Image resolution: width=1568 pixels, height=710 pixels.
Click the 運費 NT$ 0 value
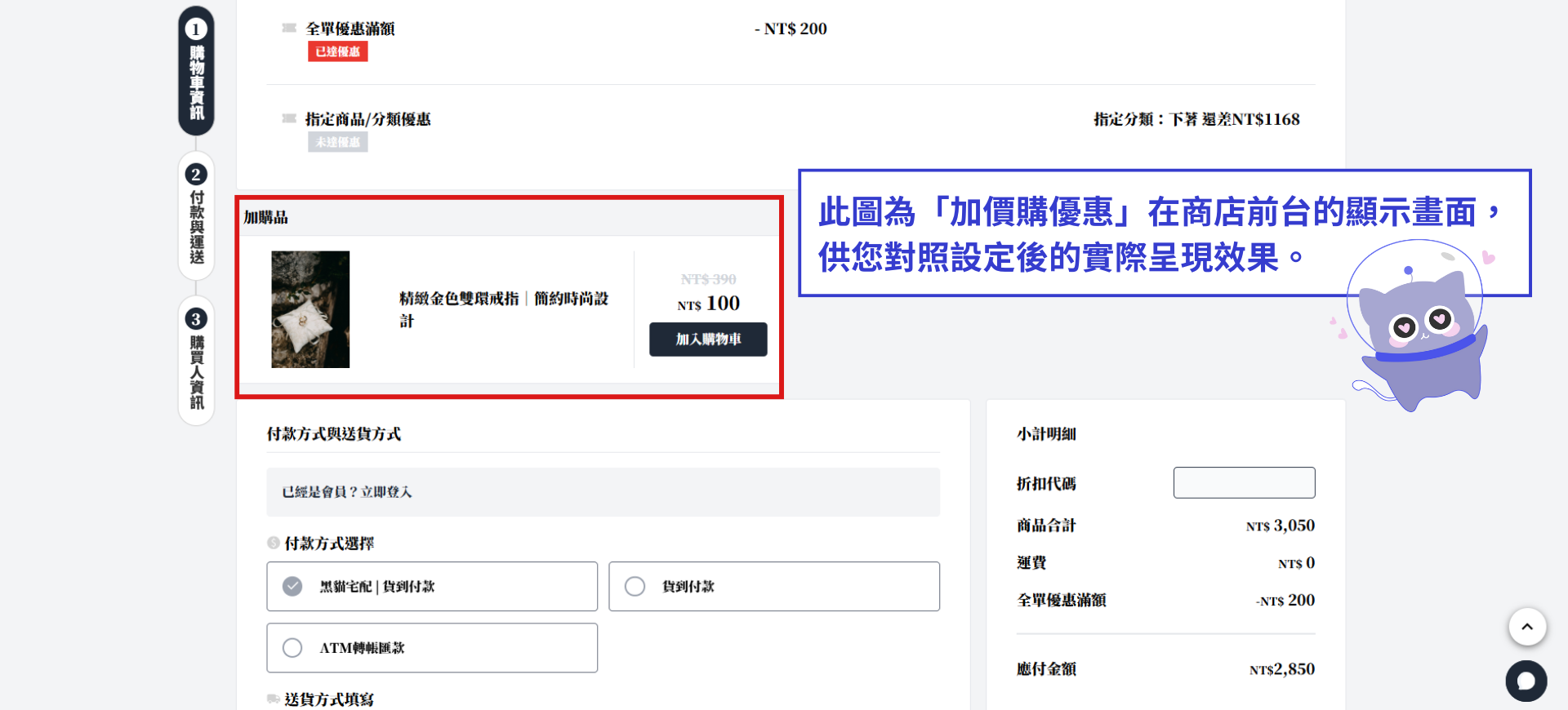click(1297, 563)
